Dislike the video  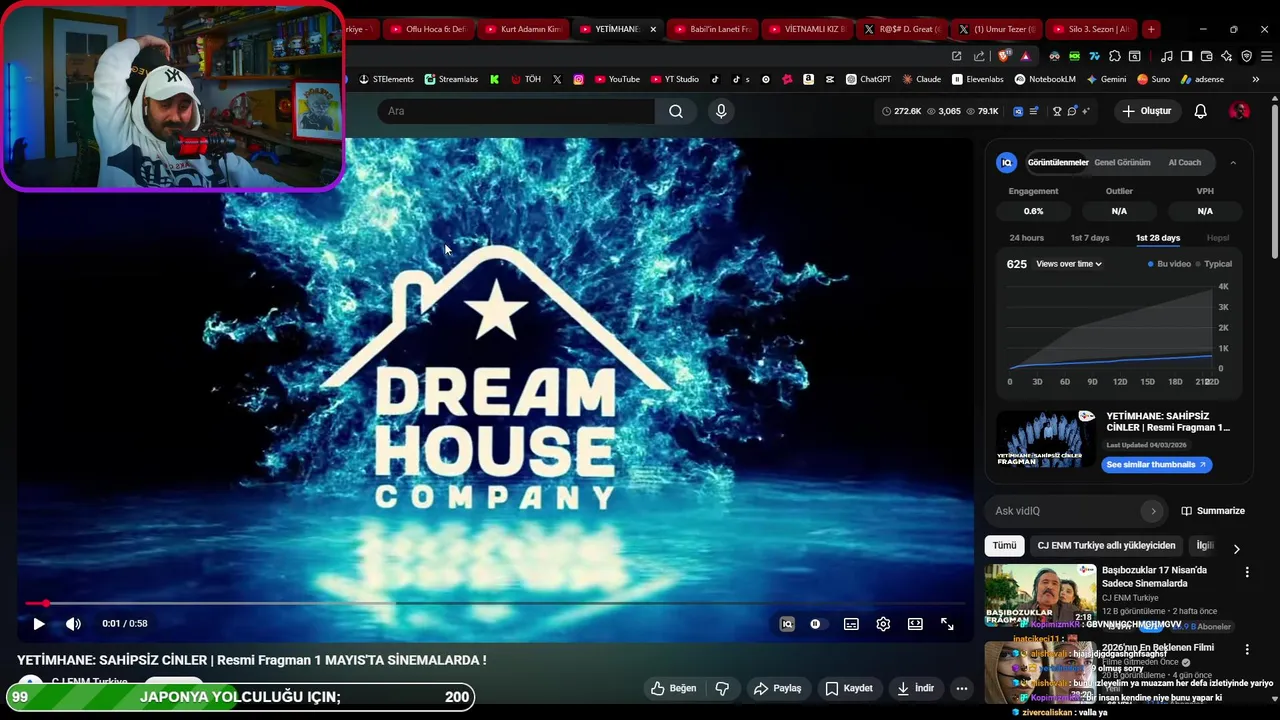722,688
